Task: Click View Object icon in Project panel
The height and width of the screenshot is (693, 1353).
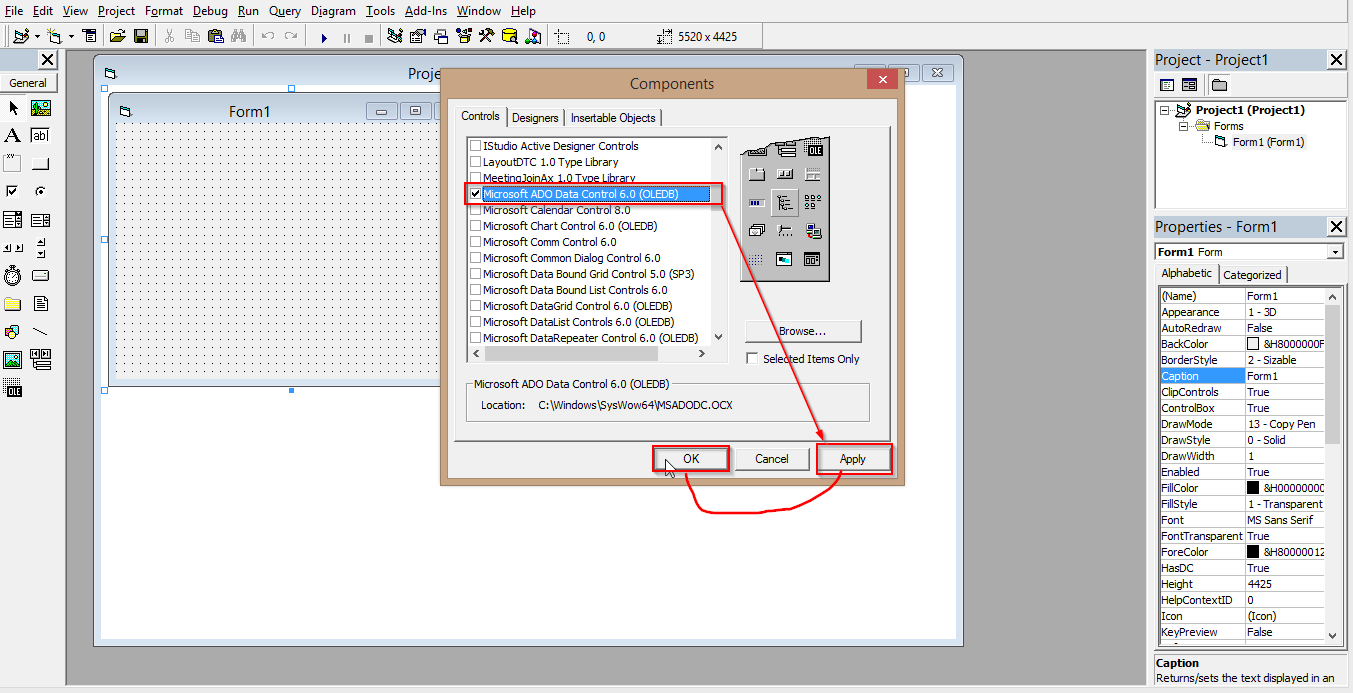Action: tap(1189, 85)
